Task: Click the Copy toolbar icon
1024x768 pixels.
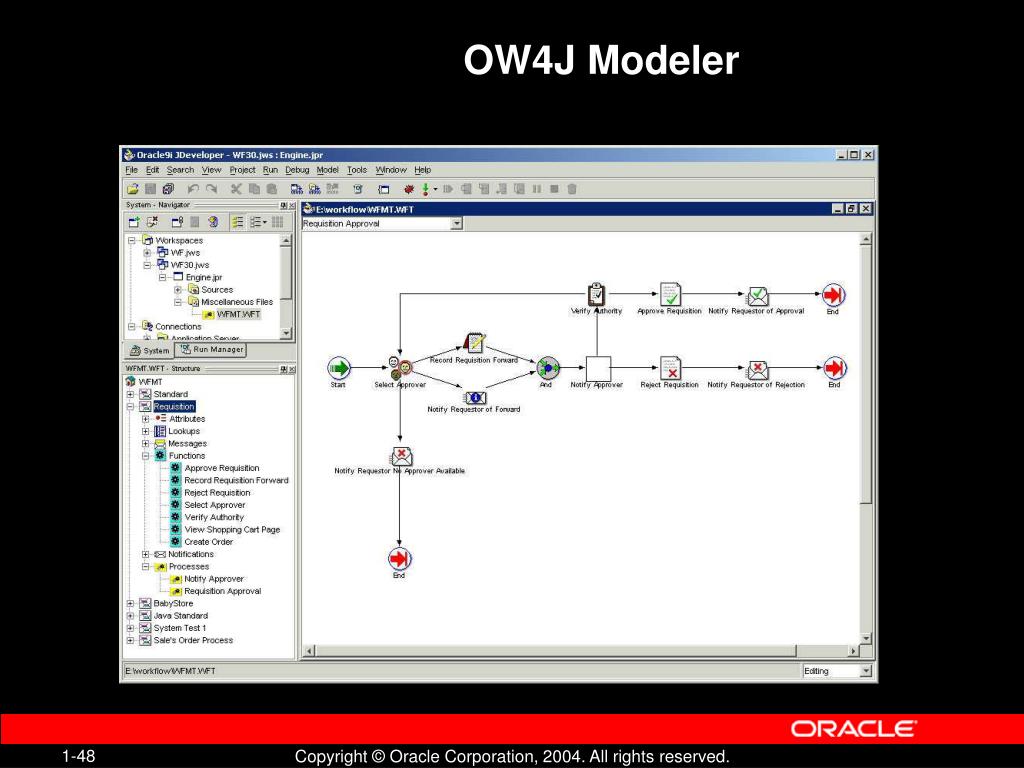Action: (x=254, y=189)
